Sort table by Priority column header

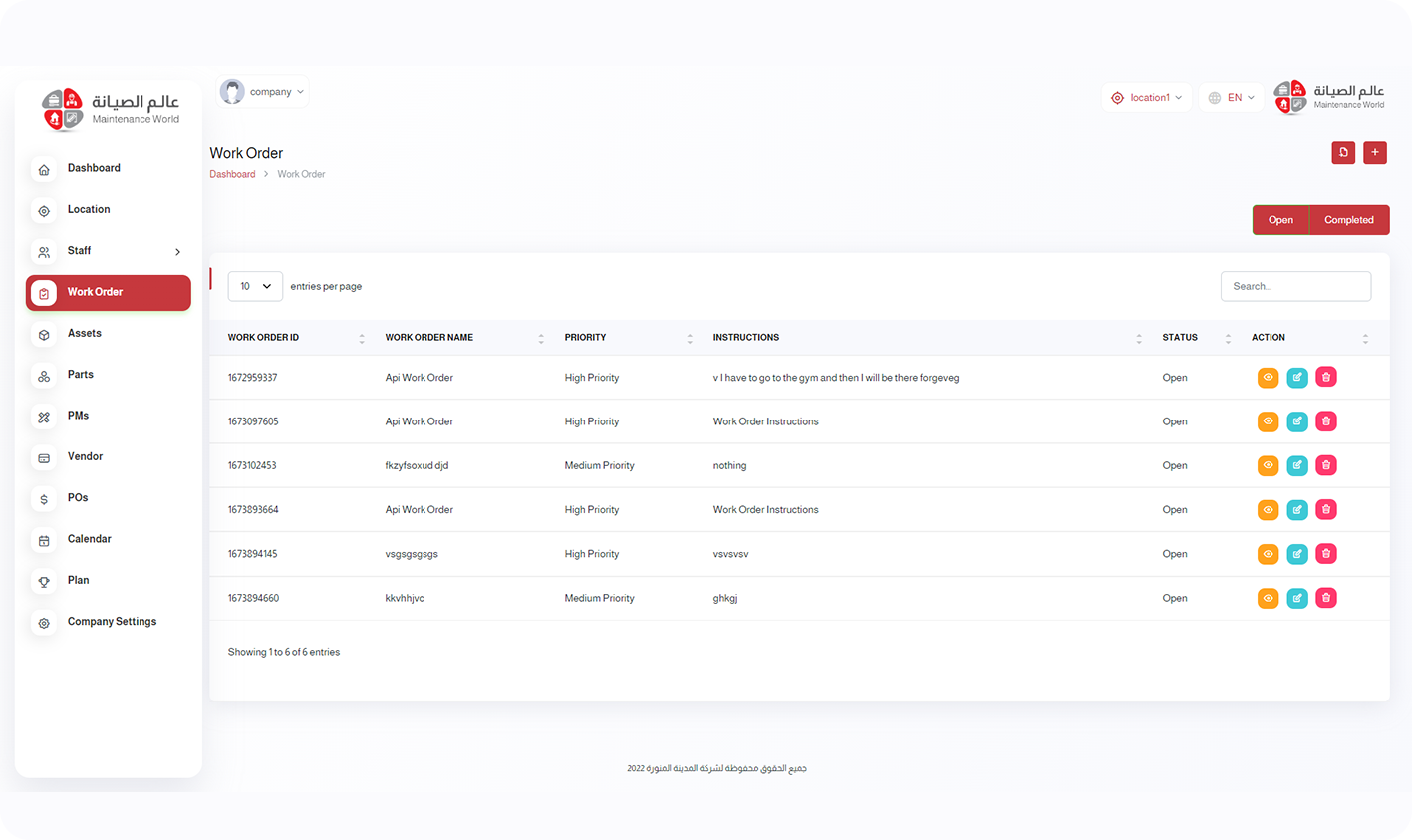click(585, 338)
